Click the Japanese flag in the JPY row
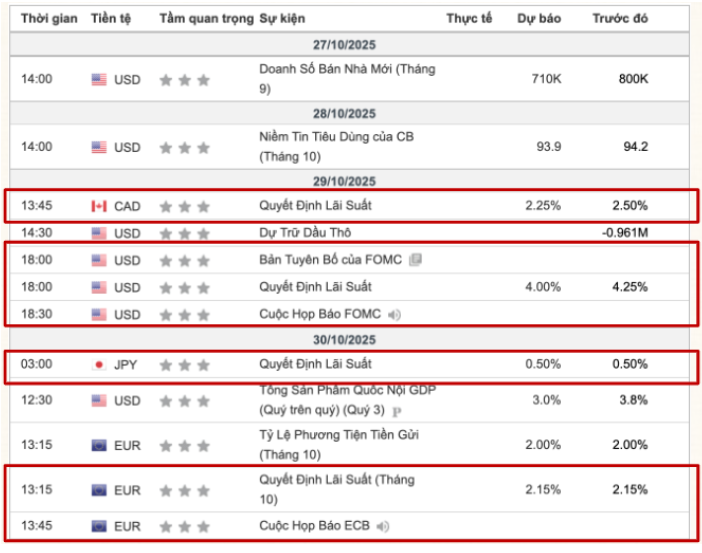 tap(99, 364)
